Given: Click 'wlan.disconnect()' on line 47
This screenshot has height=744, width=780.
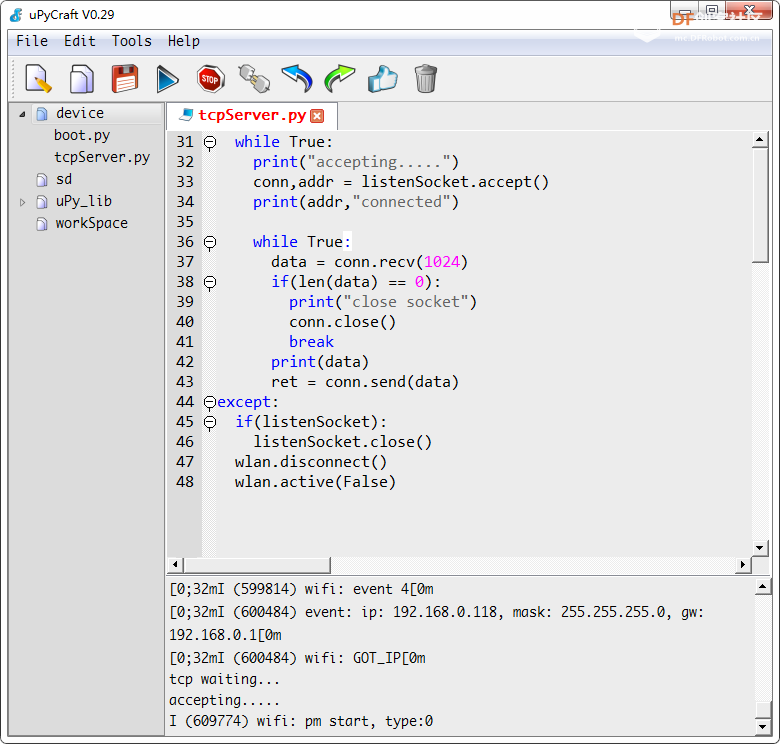Looking at the screenshot, I should click(310, 462).
